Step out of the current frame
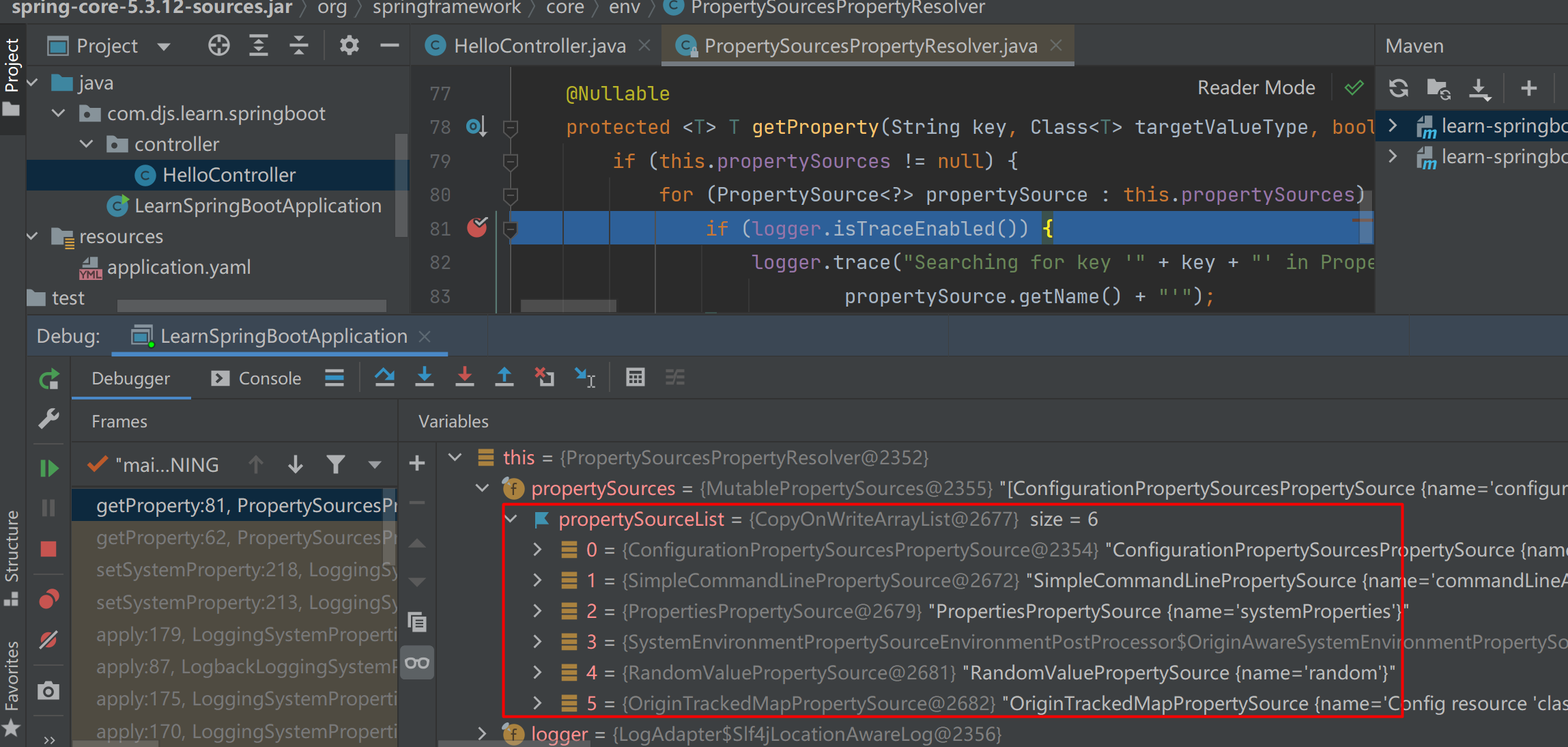 504,377
